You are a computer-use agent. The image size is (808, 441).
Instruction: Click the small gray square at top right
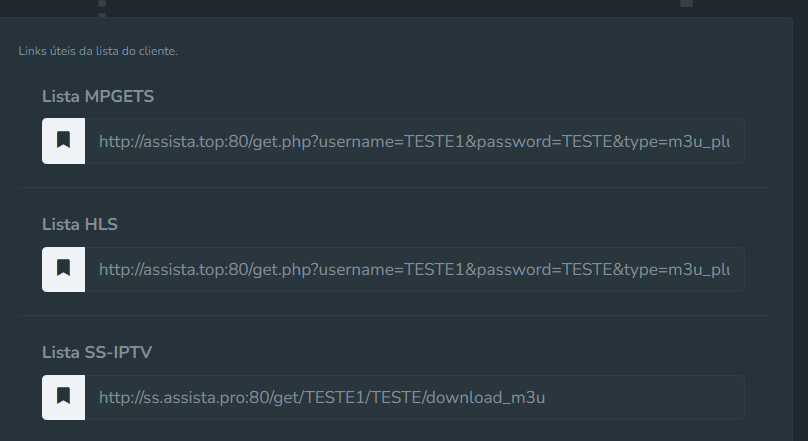[686, 3]
